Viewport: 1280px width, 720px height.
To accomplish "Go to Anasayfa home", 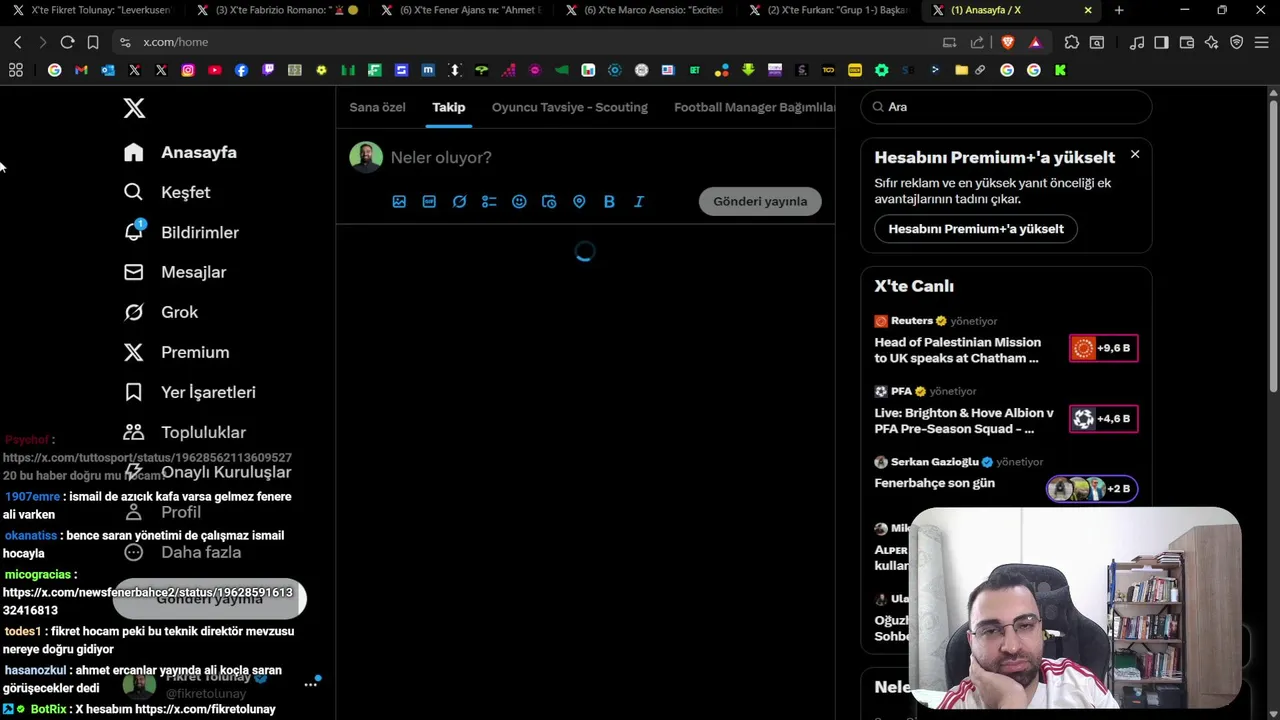I will coord(180,152).
